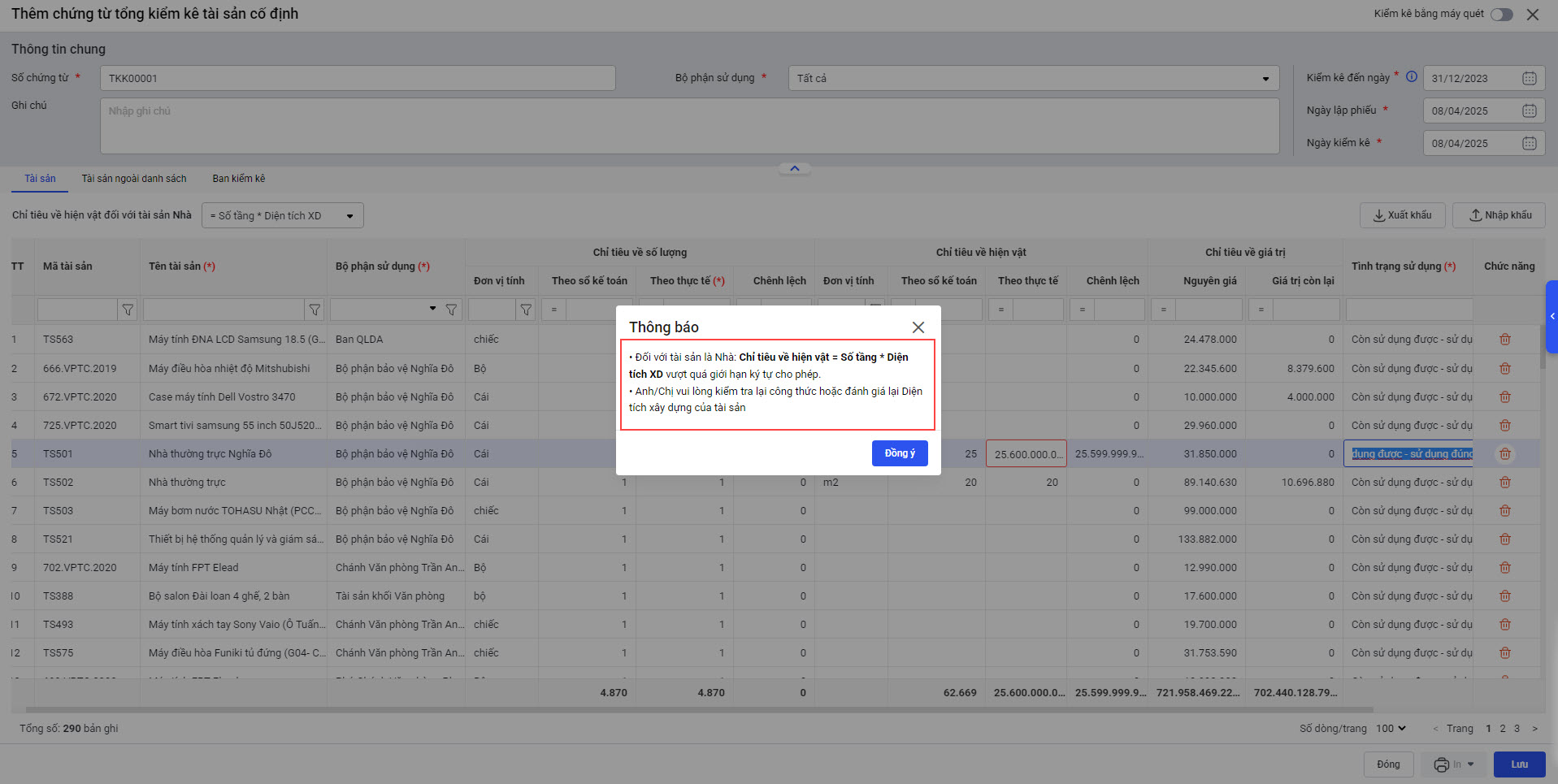This screenshot has width=1558, height=784.
Task: Click the Xuất khẩu export button
Action: click(1402, 215)
